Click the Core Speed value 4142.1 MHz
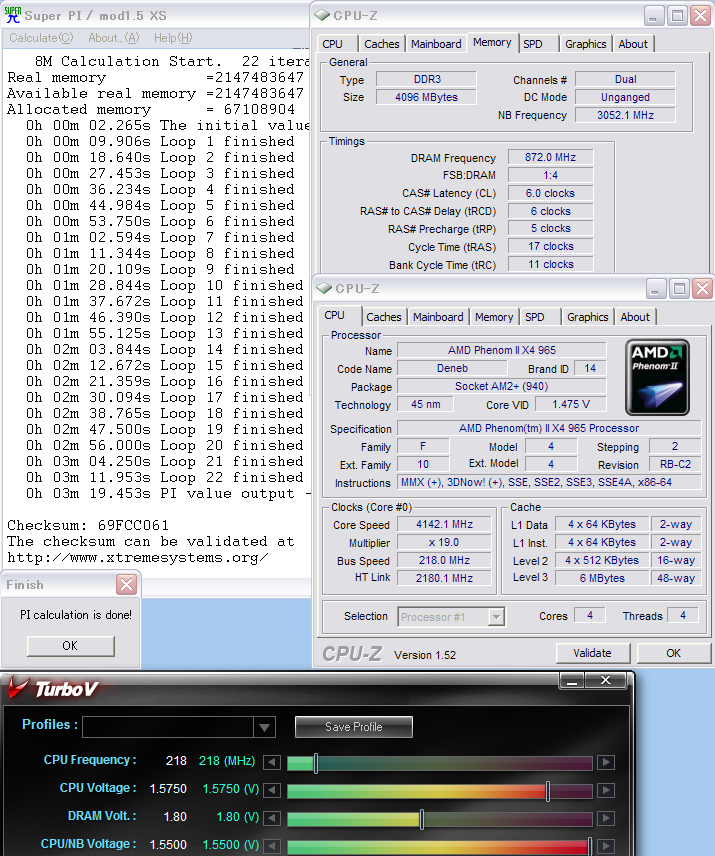 [444, 524]
